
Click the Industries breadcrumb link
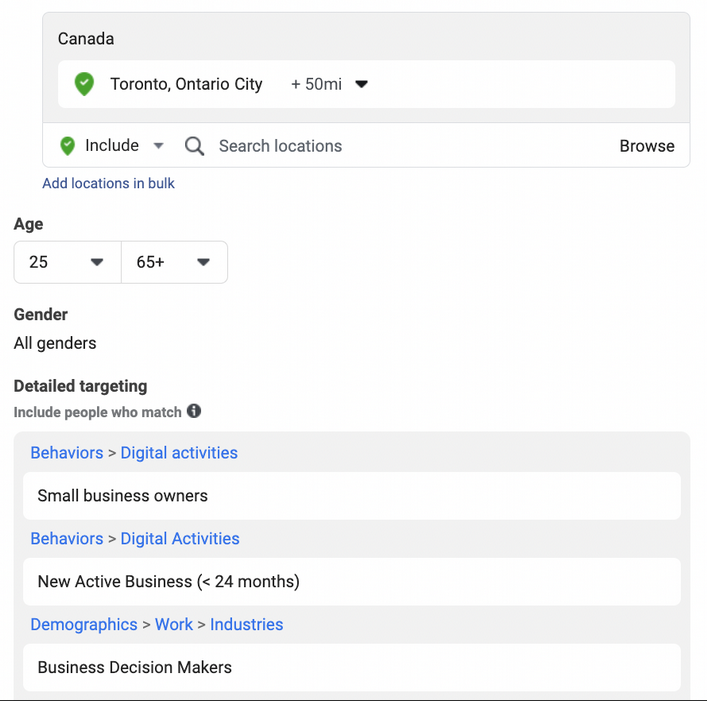[x=246, y=624]
